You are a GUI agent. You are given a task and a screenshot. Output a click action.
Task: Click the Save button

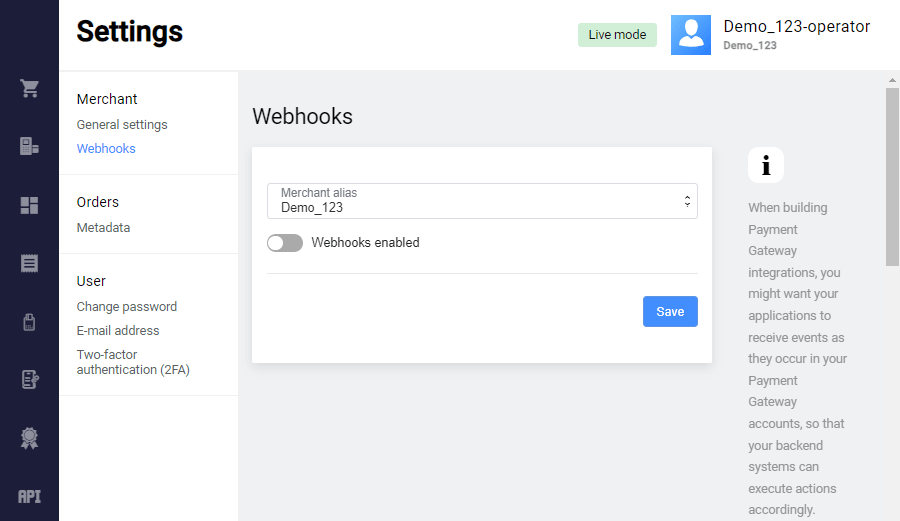670,312
